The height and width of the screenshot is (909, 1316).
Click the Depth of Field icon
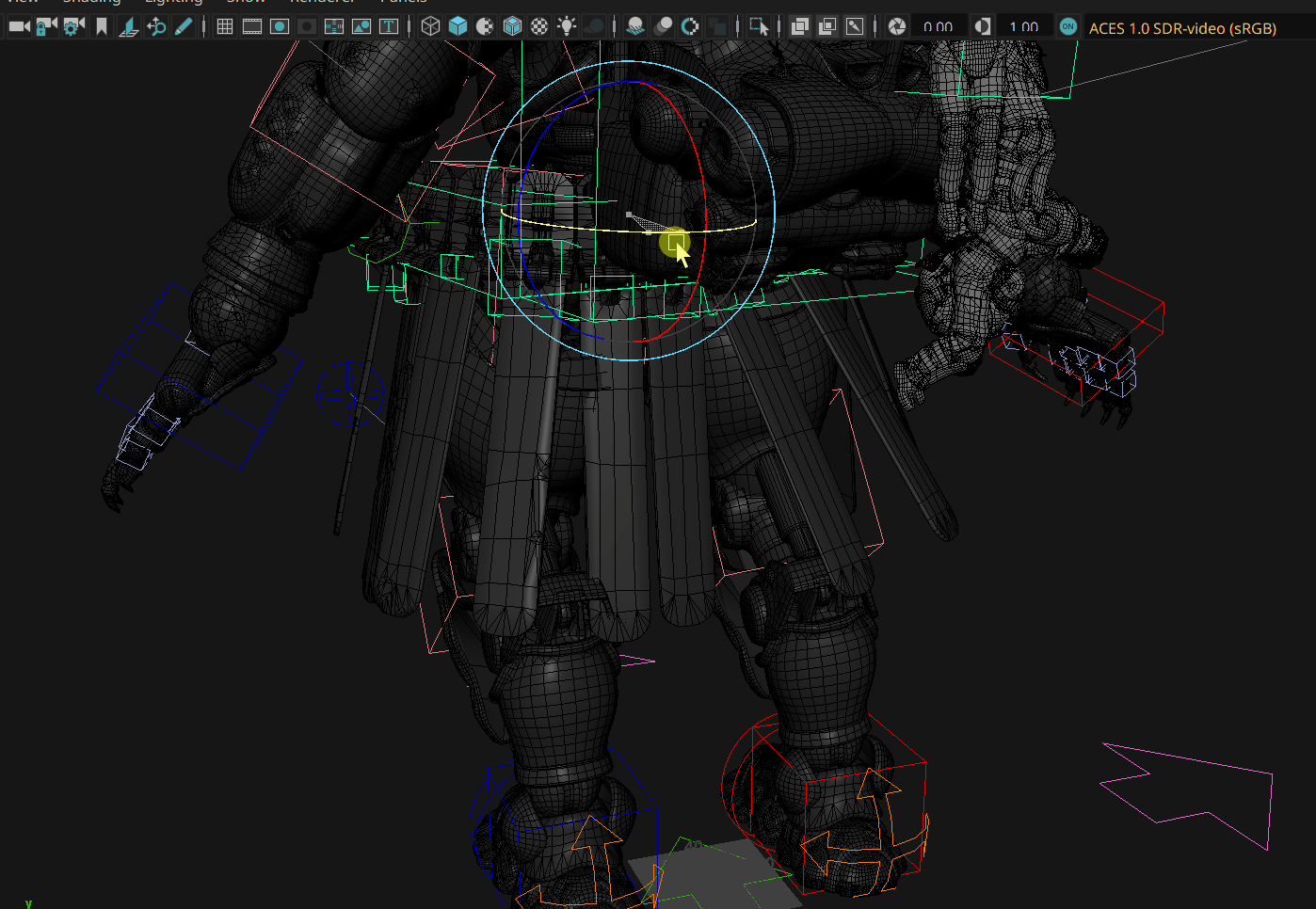(717, 26)
